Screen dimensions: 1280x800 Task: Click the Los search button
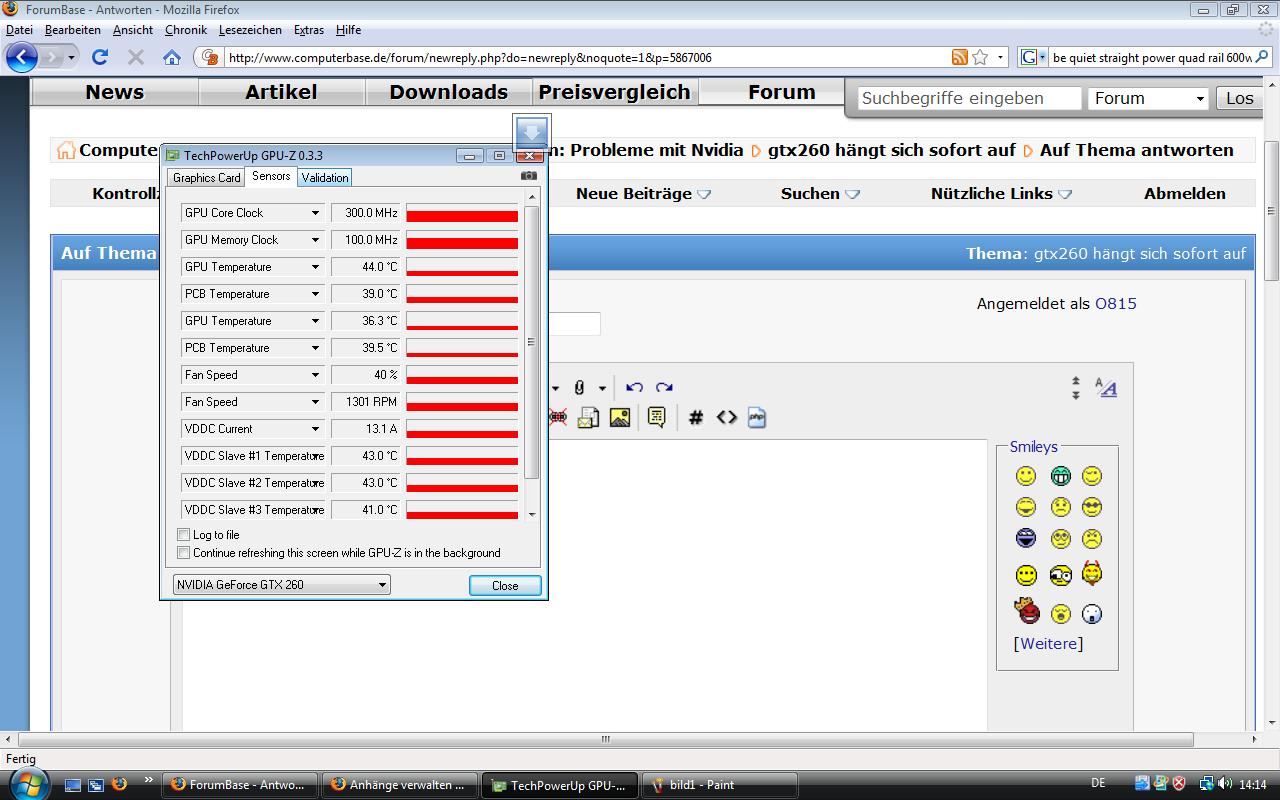[1240, 98]
